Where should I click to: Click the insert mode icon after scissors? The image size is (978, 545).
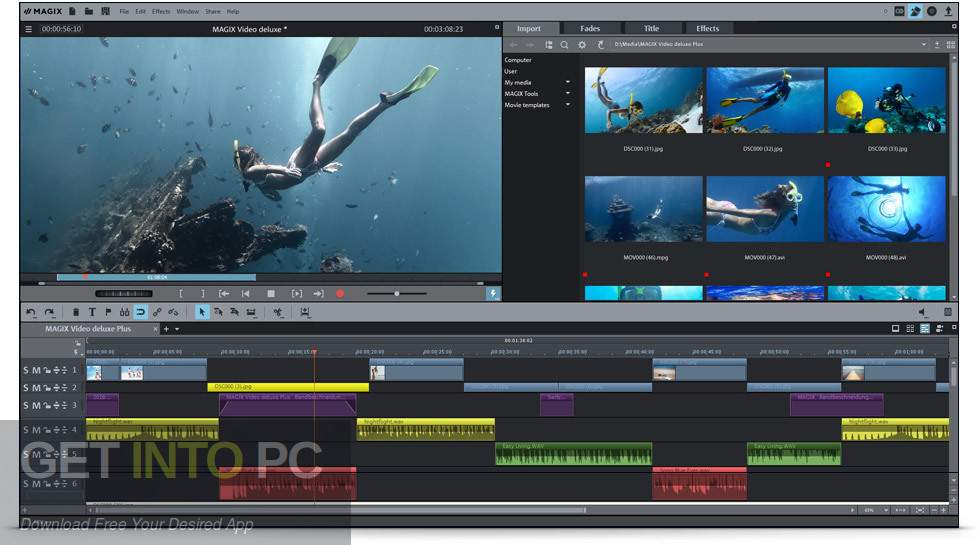tap(305, 312)
